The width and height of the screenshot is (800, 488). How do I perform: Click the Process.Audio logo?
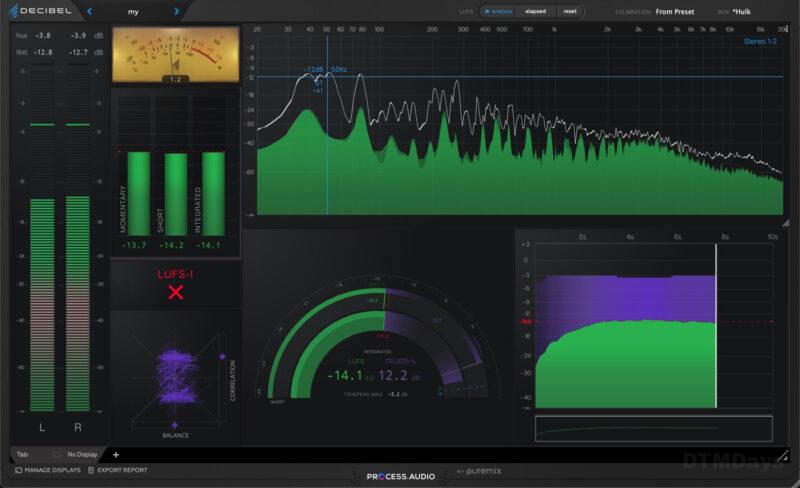(400, 476)
